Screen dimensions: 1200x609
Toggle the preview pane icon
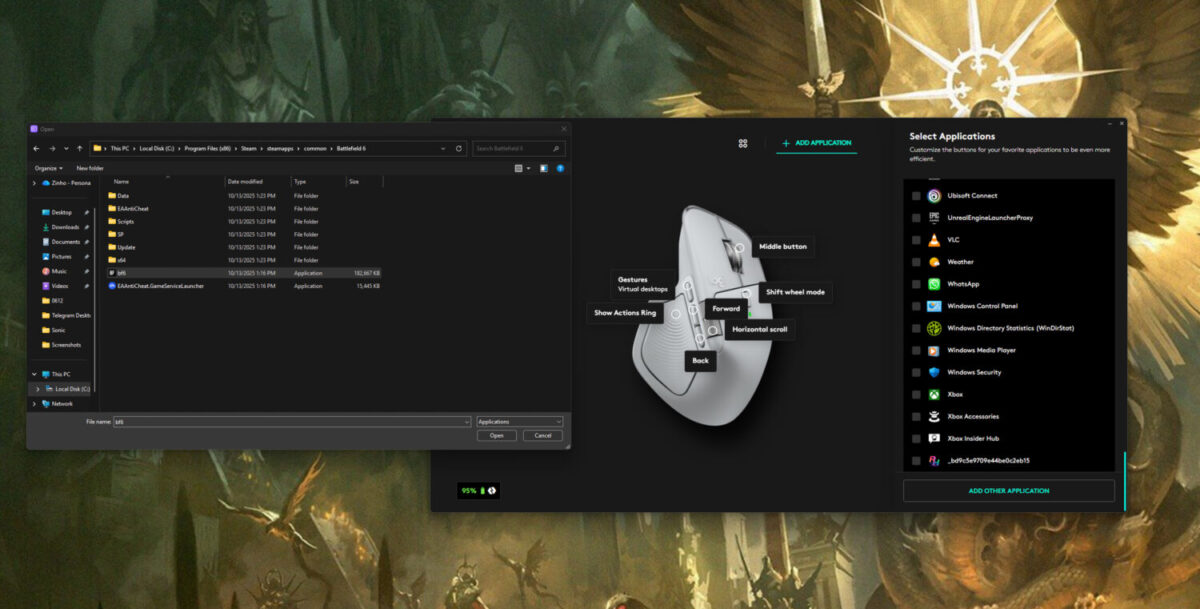[x=543, y=168]
